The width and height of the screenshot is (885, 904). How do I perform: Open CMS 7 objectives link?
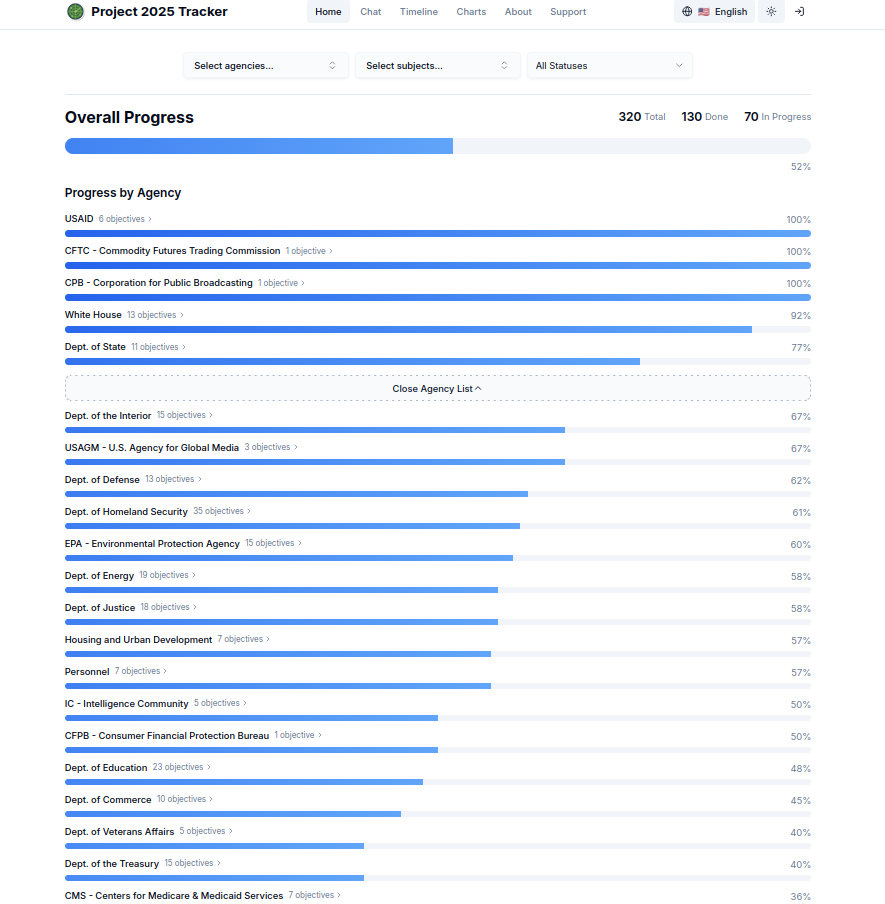click(x=315, y=895)
